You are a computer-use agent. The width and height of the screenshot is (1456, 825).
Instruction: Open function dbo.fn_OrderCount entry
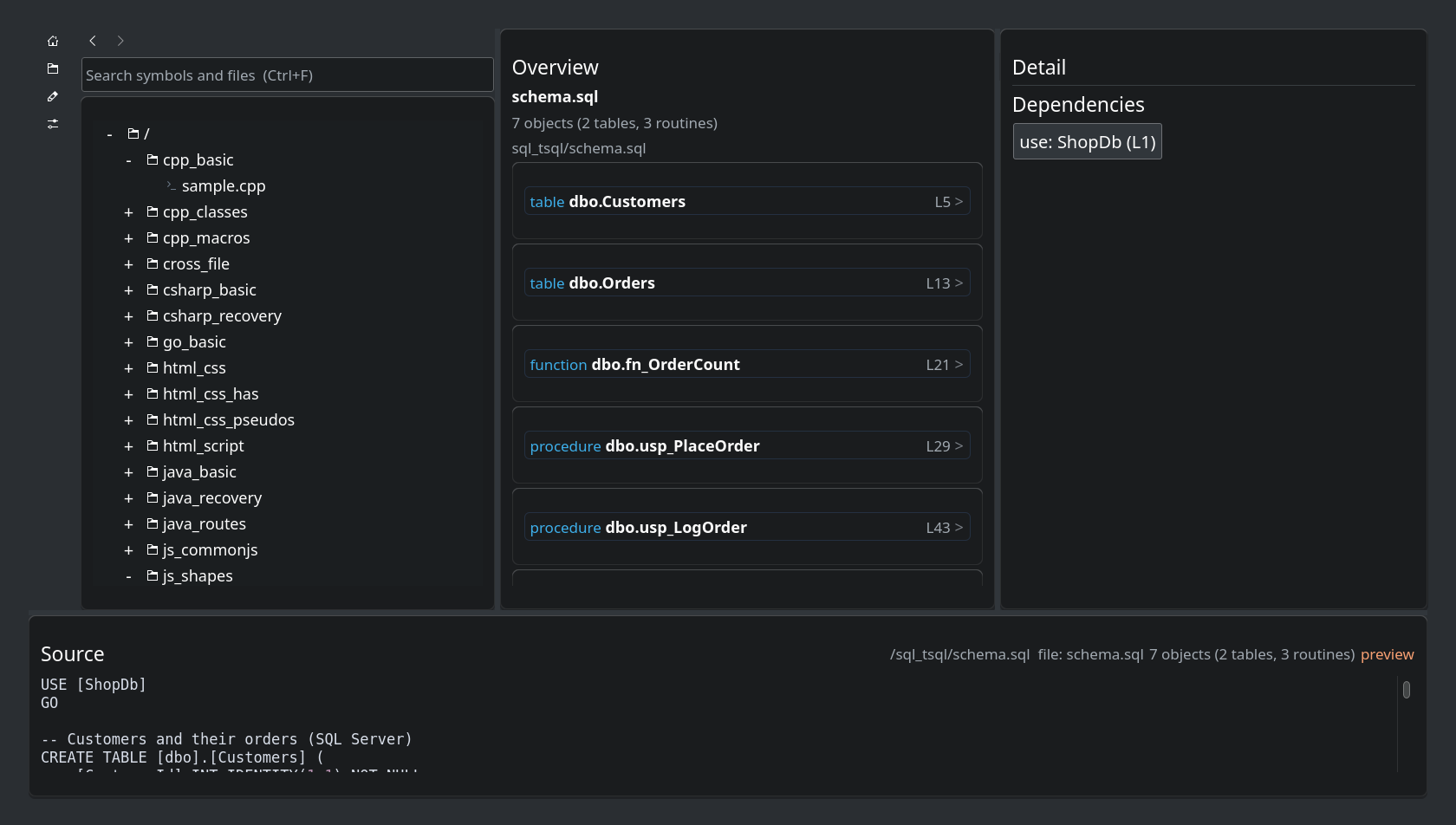(x=747, y=364)
